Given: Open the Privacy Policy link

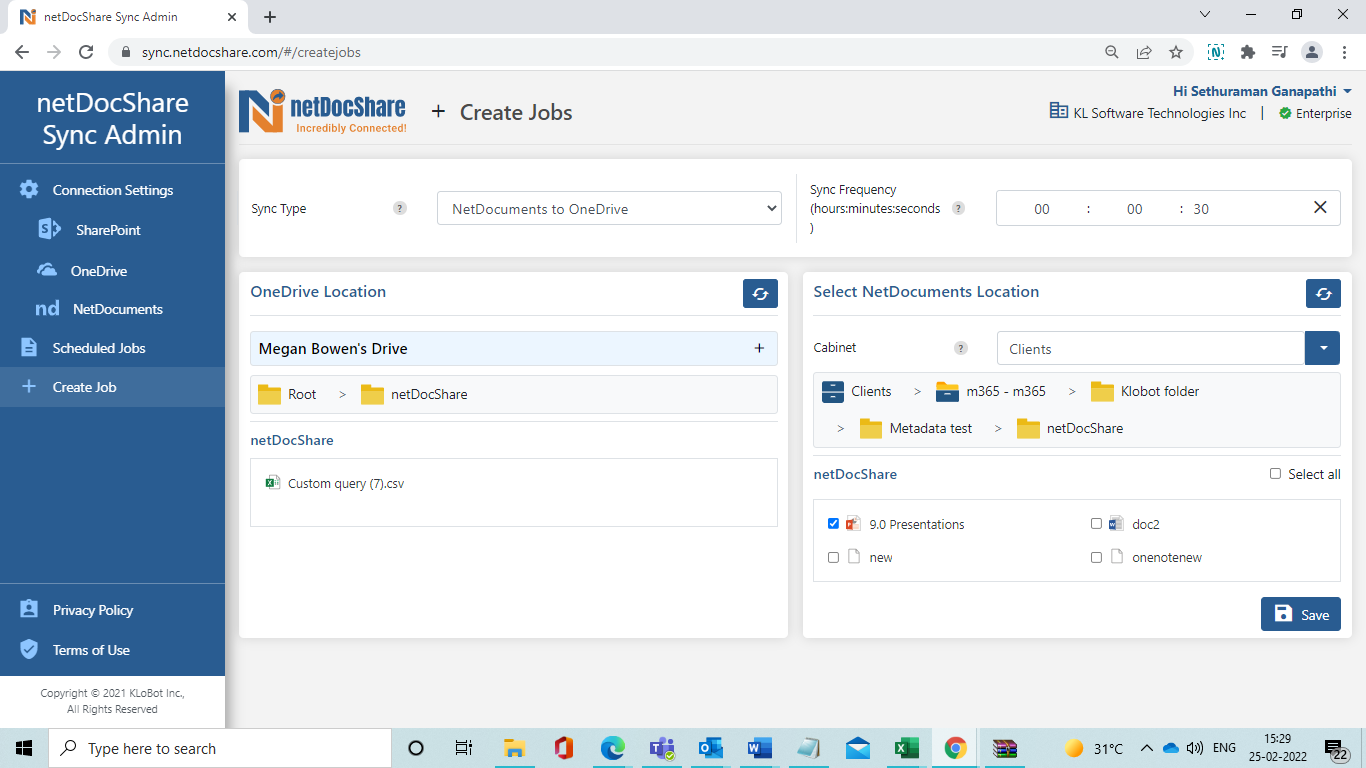Looking at the screenshot, I should 93,610.
